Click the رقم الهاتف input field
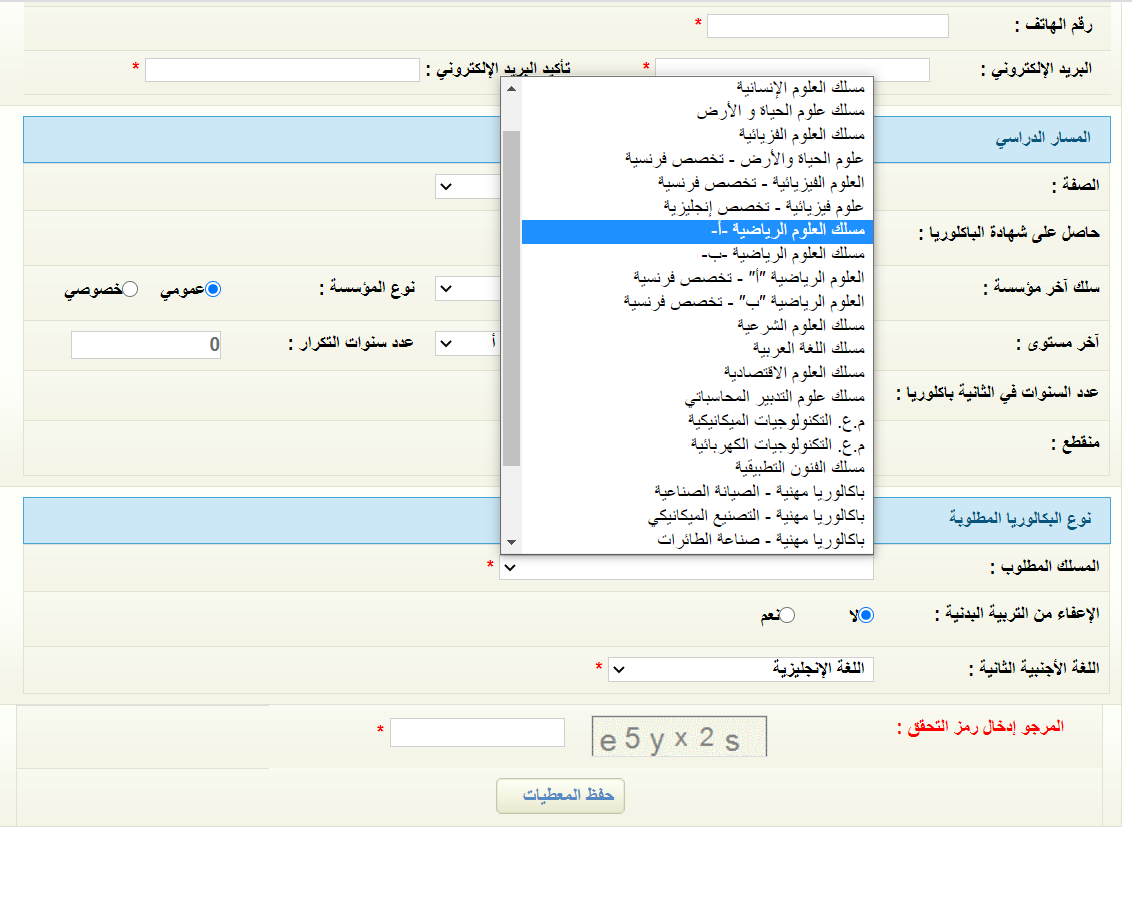Image resolution: width=1132 pixels, height=897 pixels. pos(827,26)
